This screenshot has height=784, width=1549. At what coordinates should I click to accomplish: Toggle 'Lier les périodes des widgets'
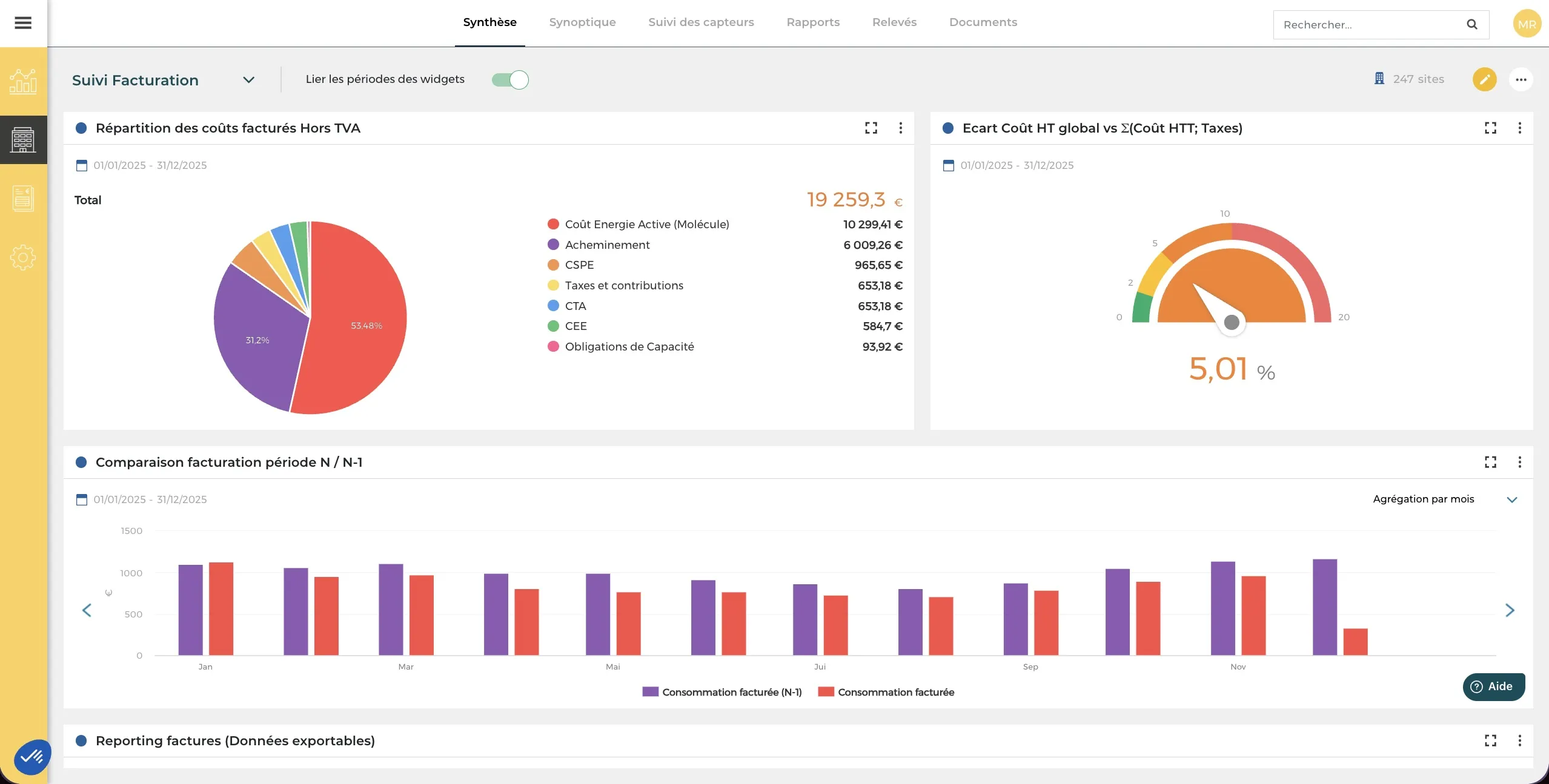click(x=509, y=79)
